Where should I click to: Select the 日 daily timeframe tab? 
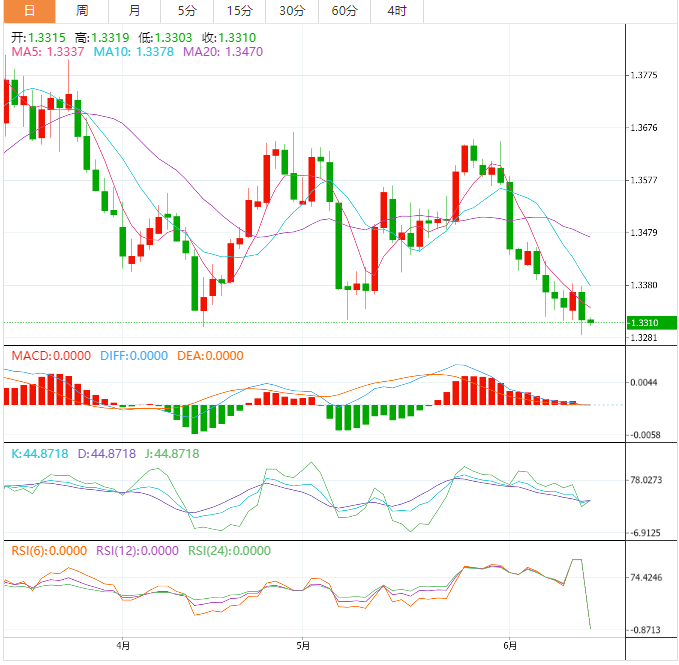28,11
